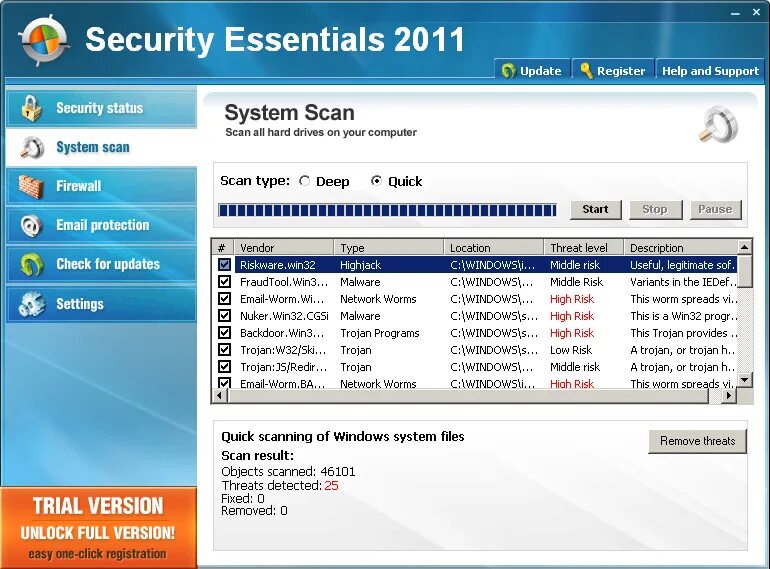Click the scan progress bar

point(387,210)
